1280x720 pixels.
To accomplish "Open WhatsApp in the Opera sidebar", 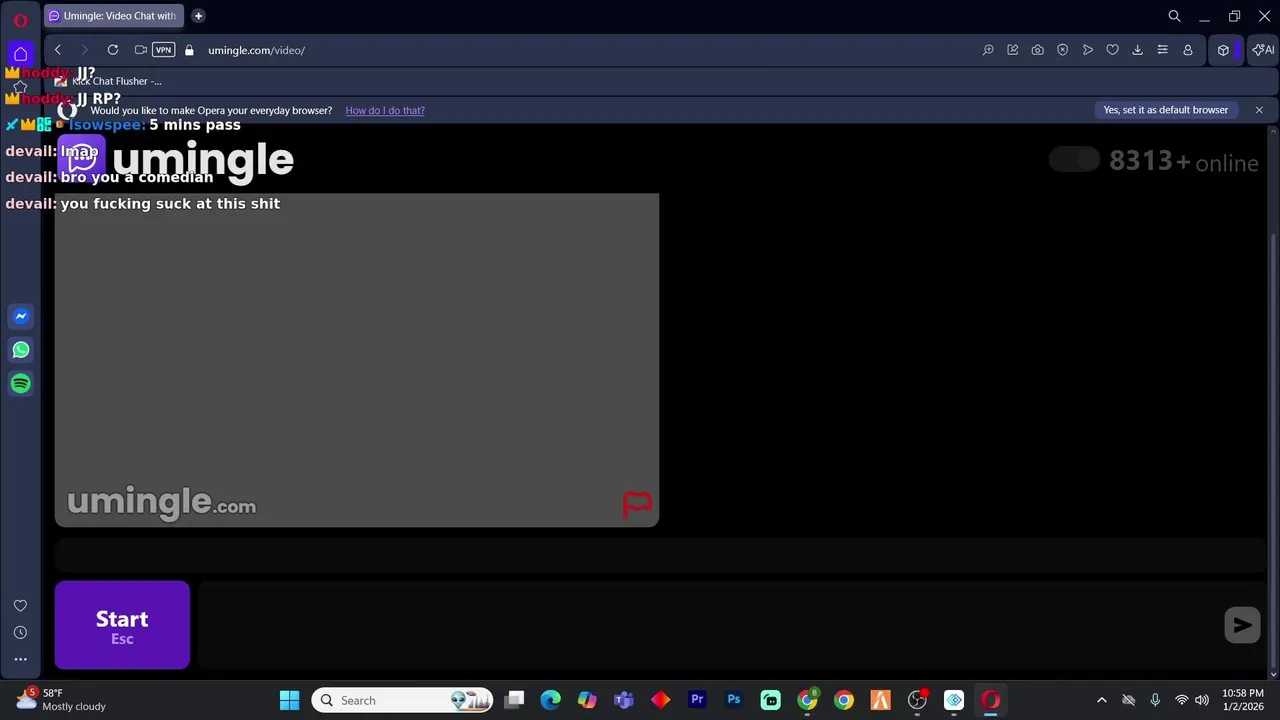I will tap(21, 350).
